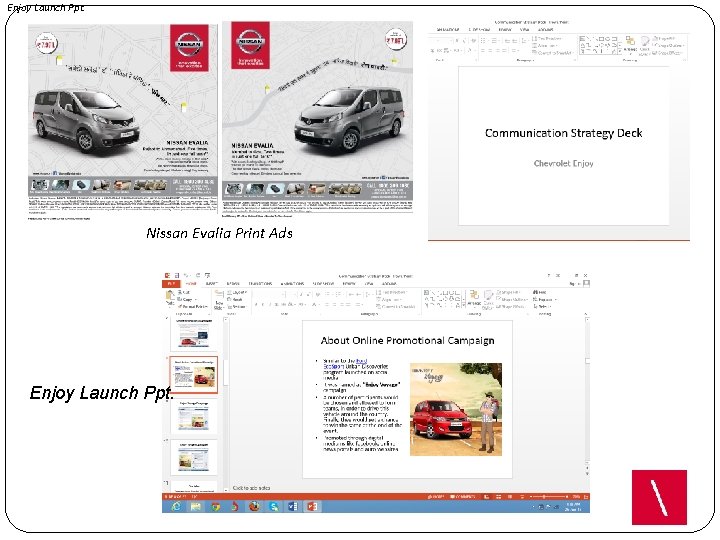Click Find in the Editing group
Image resolution: width=720 pixels, height=540 pixels.
click(x=540, y=292)
